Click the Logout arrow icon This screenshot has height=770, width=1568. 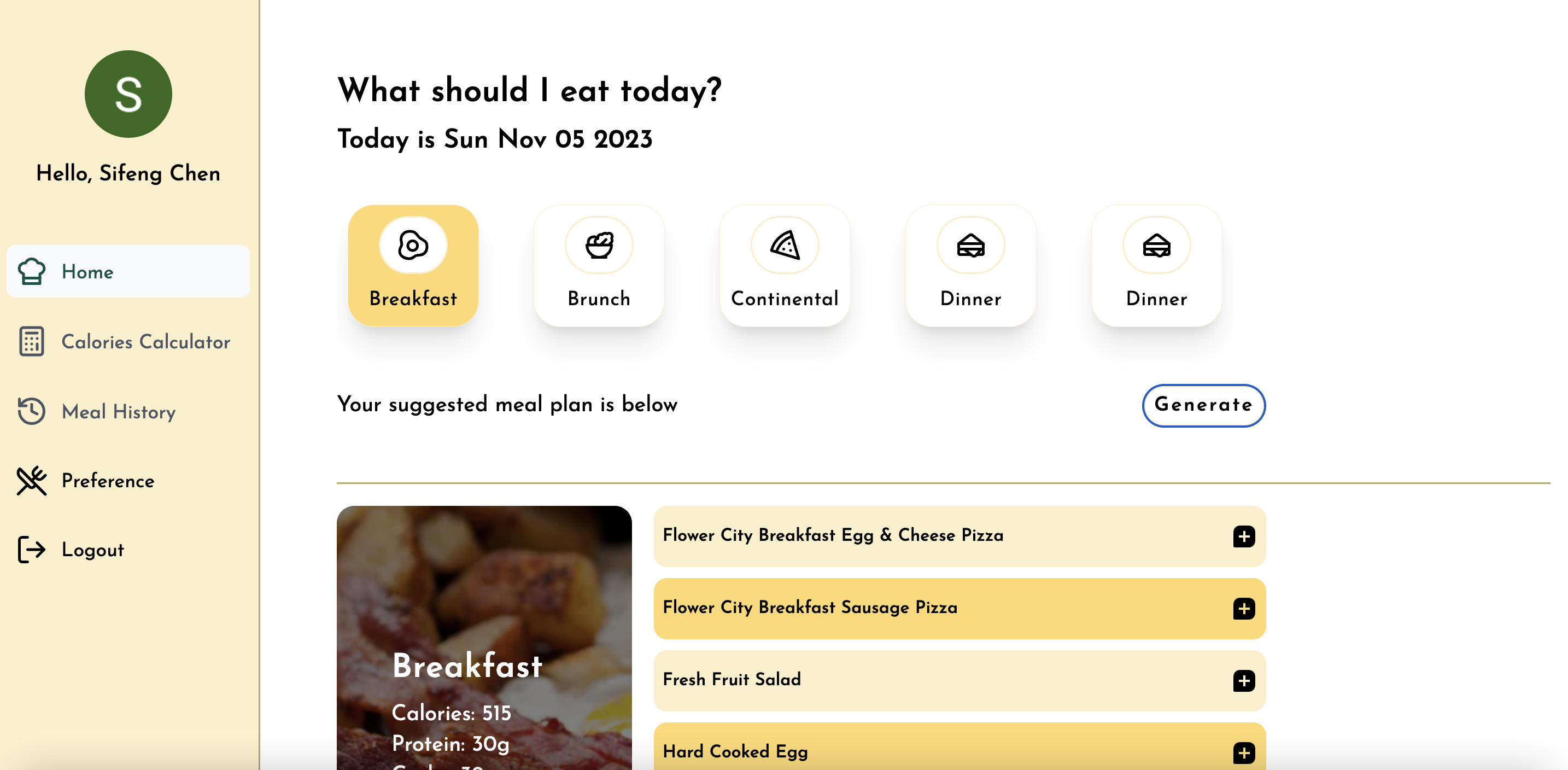click(32, 550)
